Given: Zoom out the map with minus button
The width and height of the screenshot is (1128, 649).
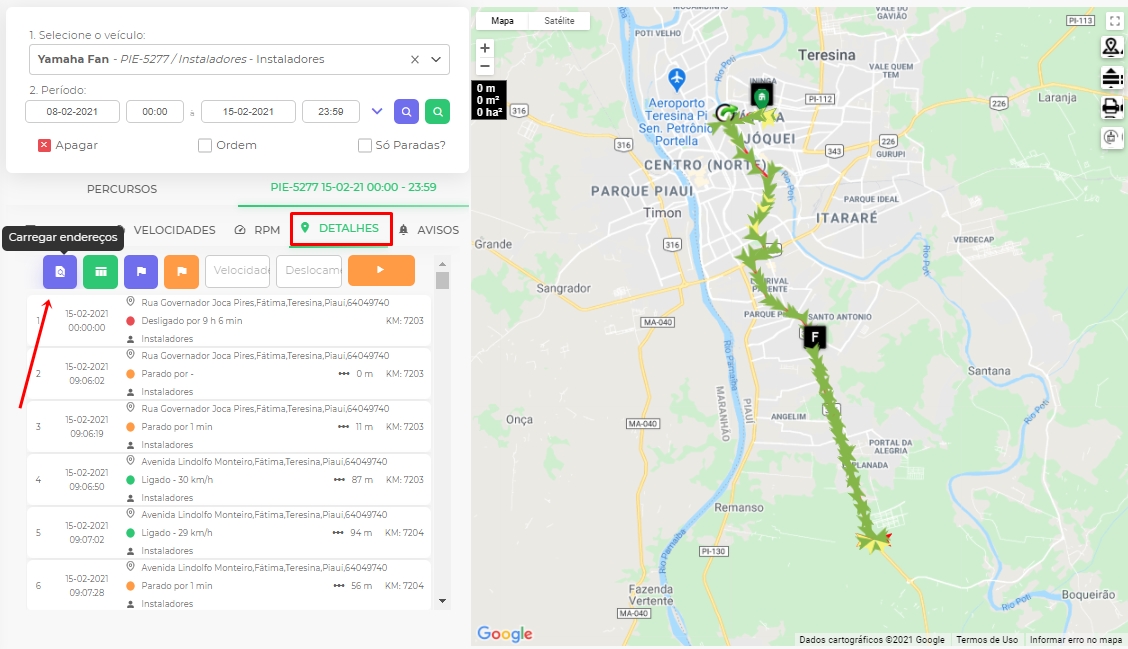Looking at the screenshot, I should pyautogui.click(x=485, y=66).
